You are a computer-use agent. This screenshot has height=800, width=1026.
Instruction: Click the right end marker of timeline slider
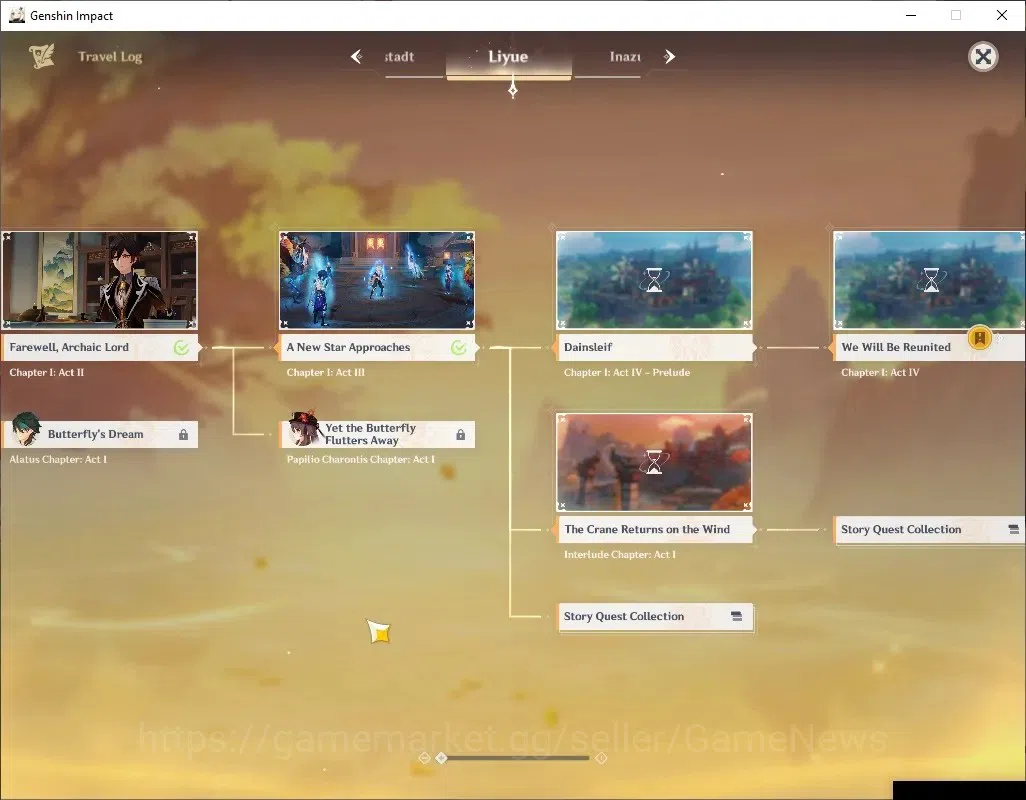(601, 757)
